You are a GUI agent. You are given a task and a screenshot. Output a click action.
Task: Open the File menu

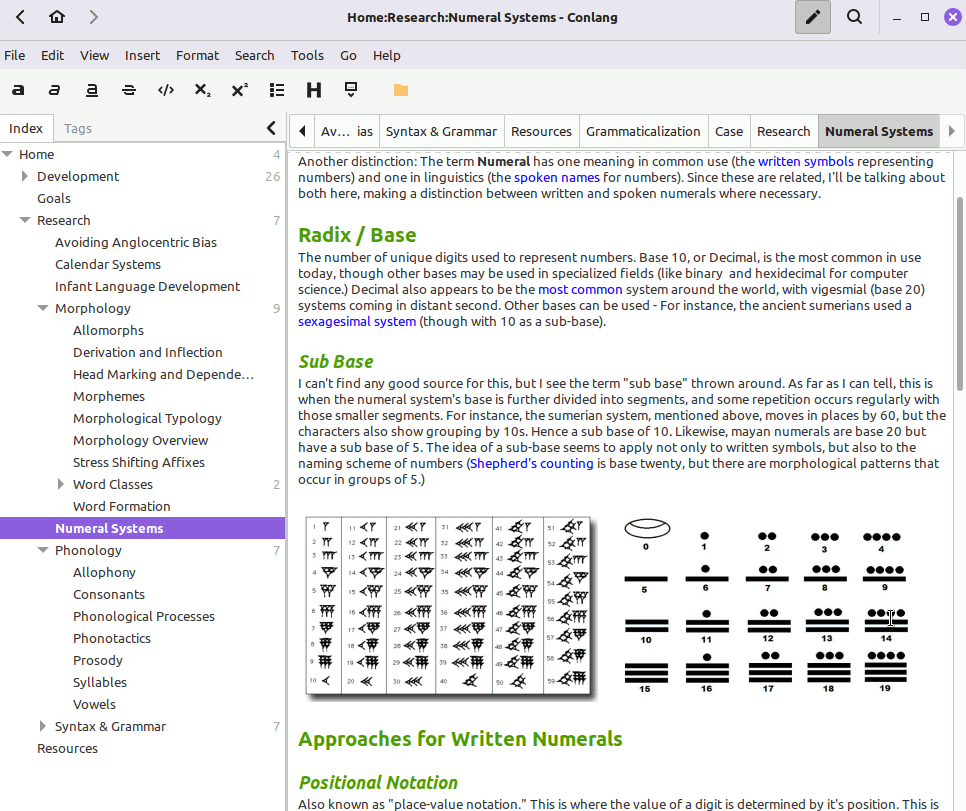(x=14, y=55)
